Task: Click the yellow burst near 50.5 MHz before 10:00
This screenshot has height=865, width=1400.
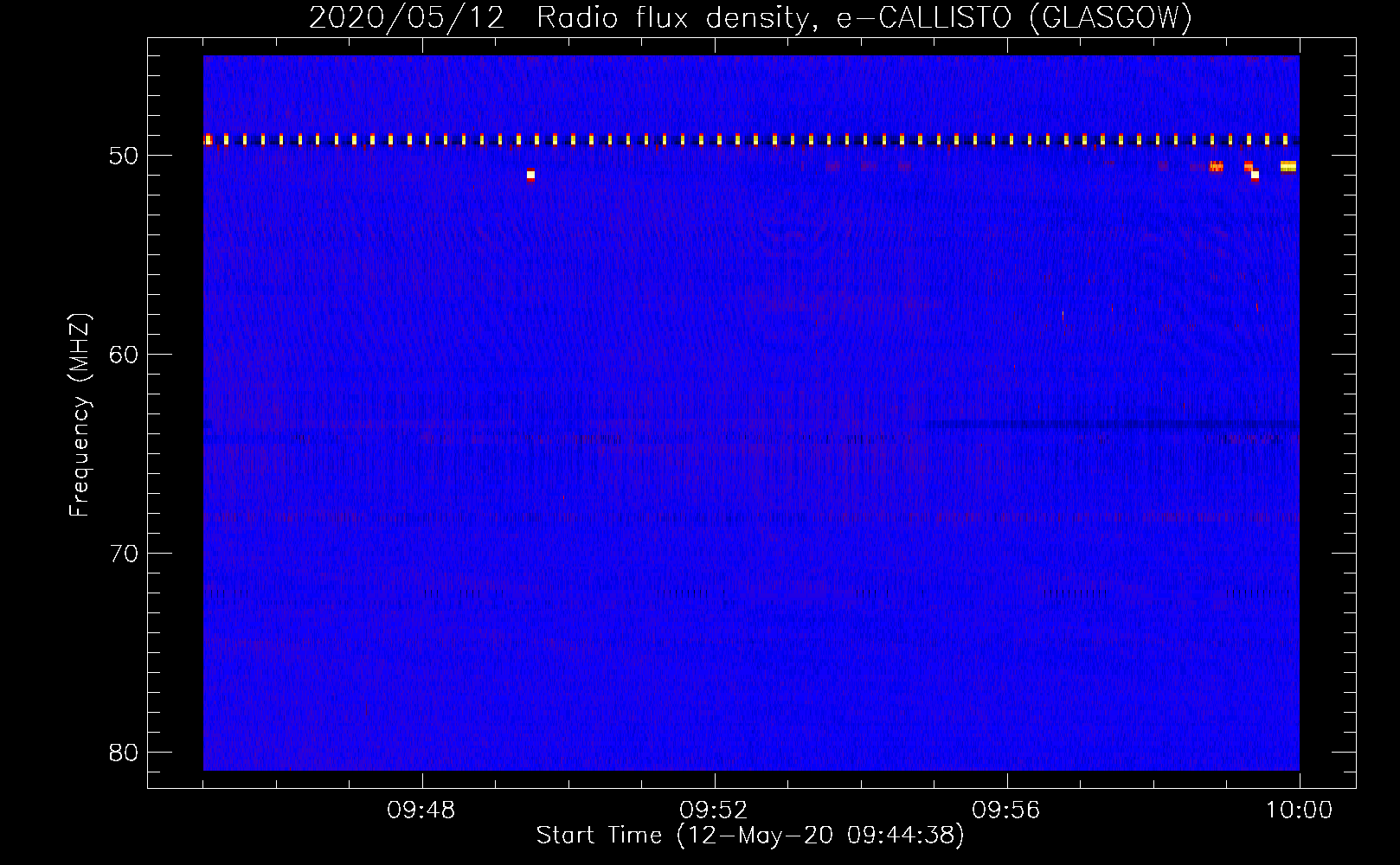Action: (x=1288, y=166)
